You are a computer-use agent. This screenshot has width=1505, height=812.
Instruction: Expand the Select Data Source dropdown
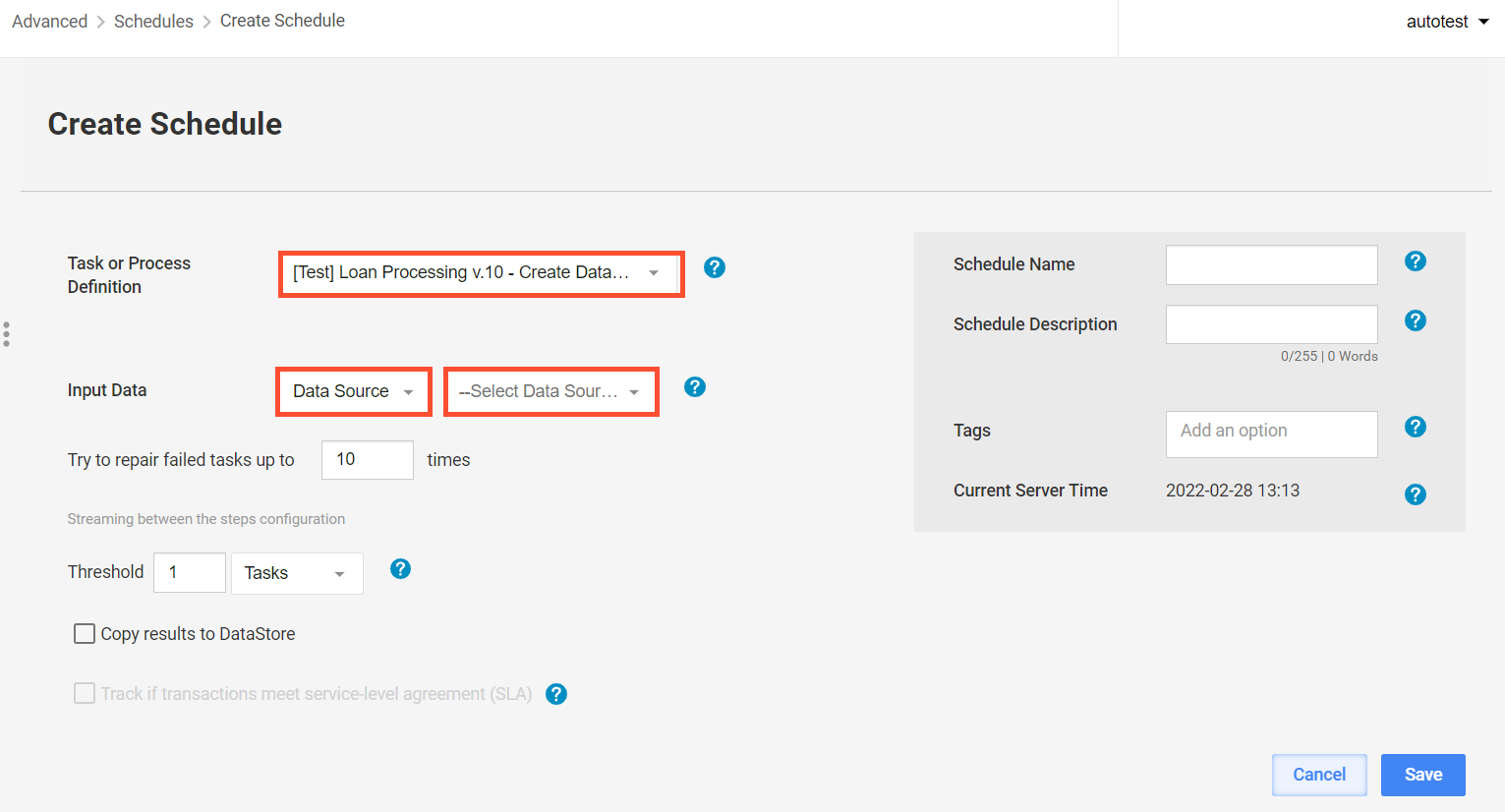coord(551,391)
